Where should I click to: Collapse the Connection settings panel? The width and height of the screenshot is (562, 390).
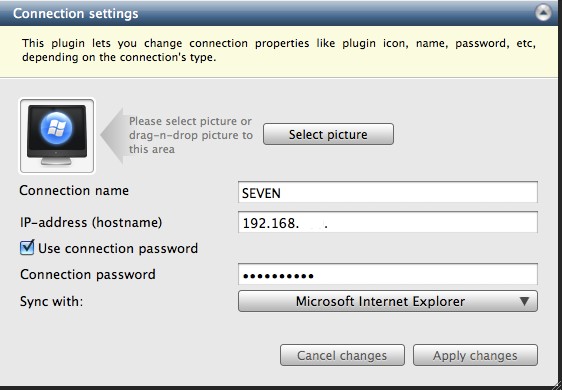(x=543, y=13)
